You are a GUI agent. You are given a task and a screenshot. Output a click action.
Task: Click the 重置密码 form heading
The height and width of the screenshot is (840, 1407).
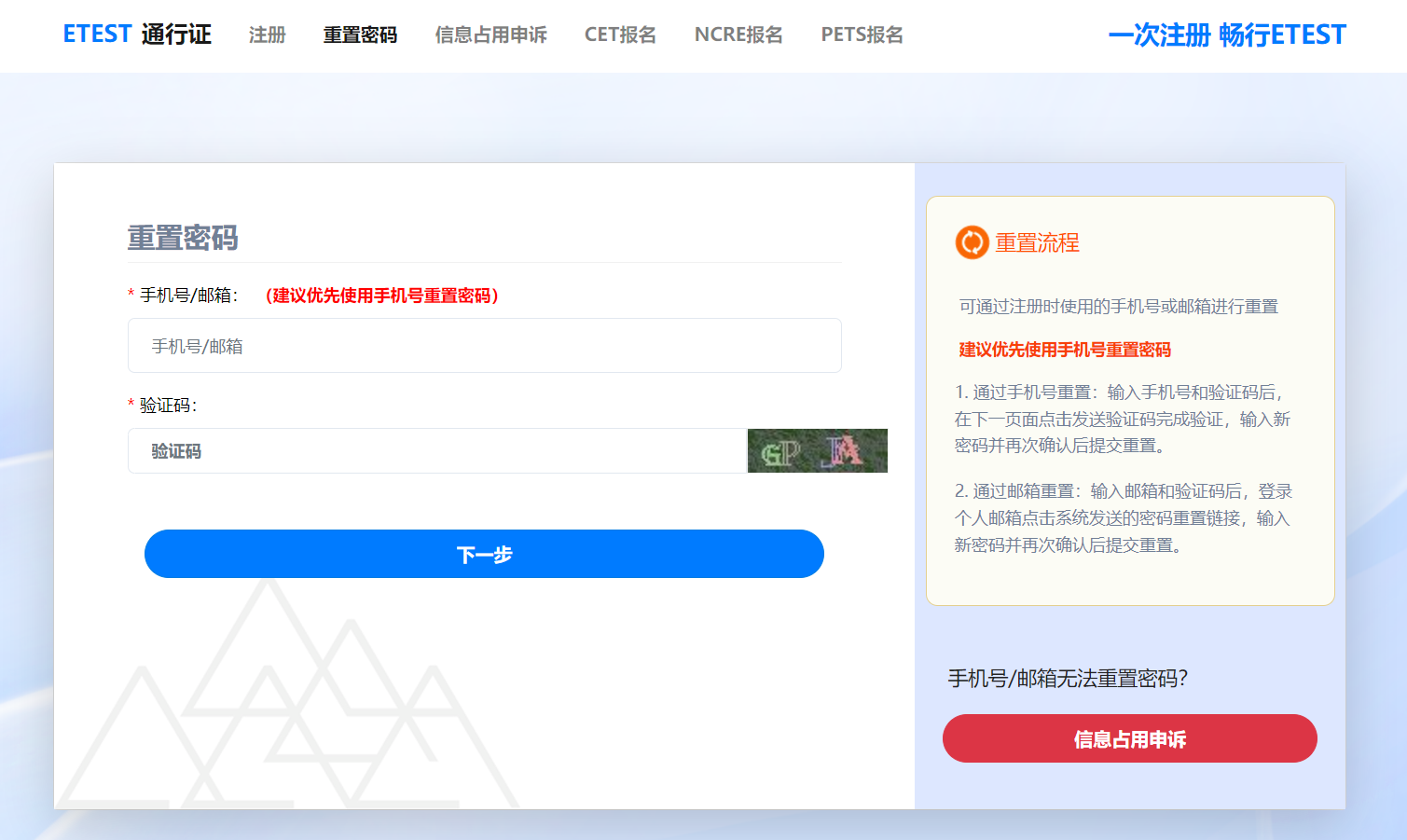(x=183, y=239)
